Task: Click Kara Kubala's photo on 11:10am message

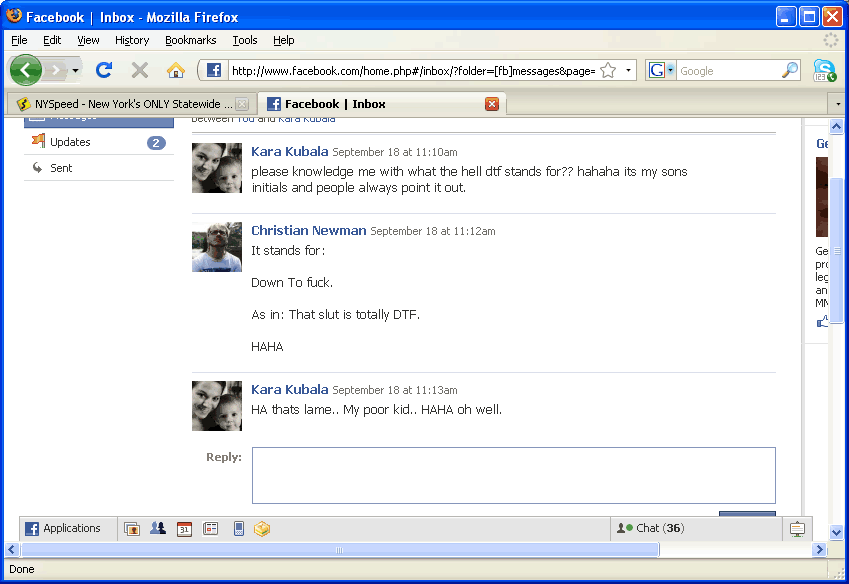Action: tap(217, 168)
